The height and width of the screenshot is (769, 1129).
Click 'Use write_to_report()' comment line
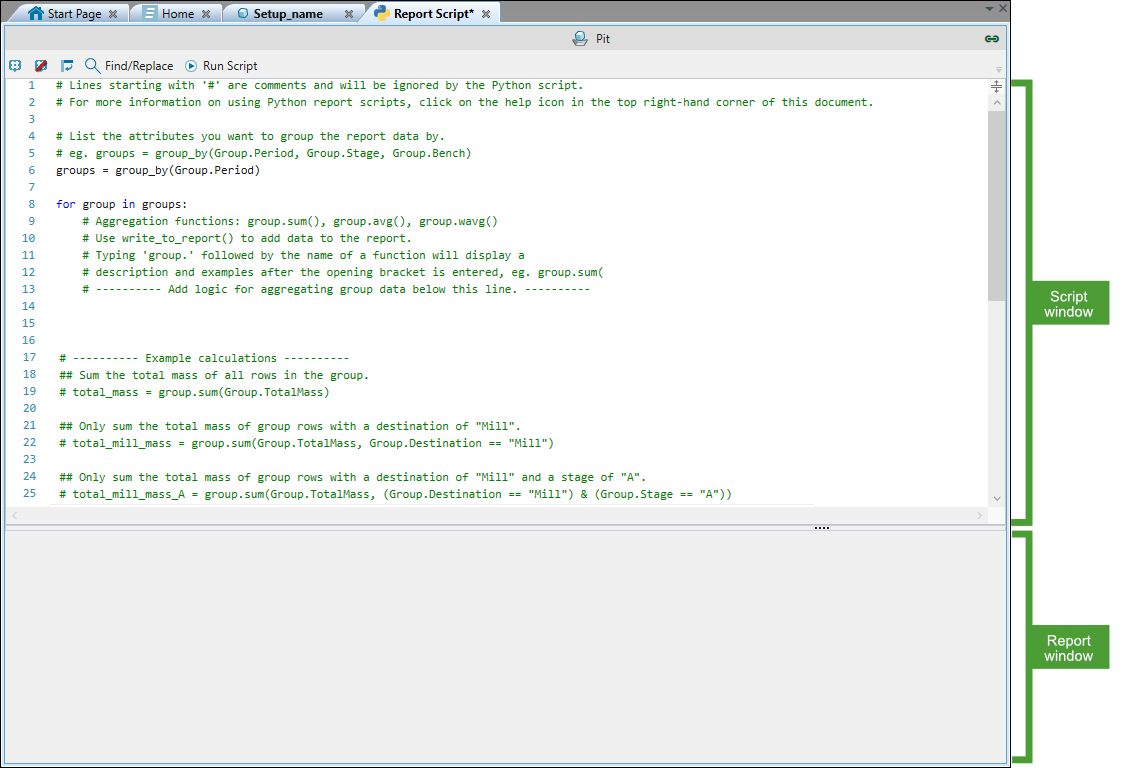[247, 238]
